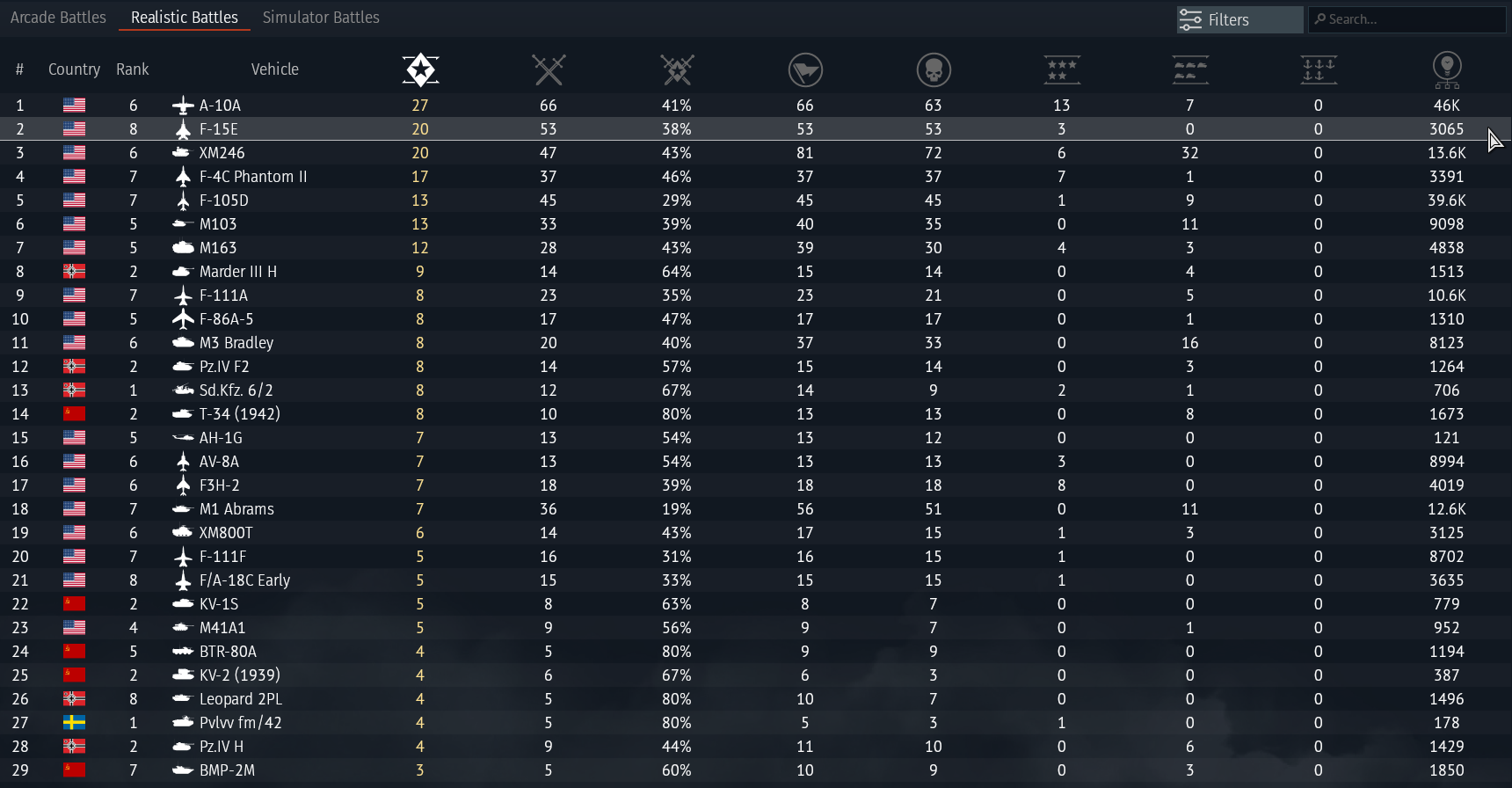Viewport: 1512px width, 788px height.
Task: Open the Simulator Battles tab
Action: tap(321, 17)
